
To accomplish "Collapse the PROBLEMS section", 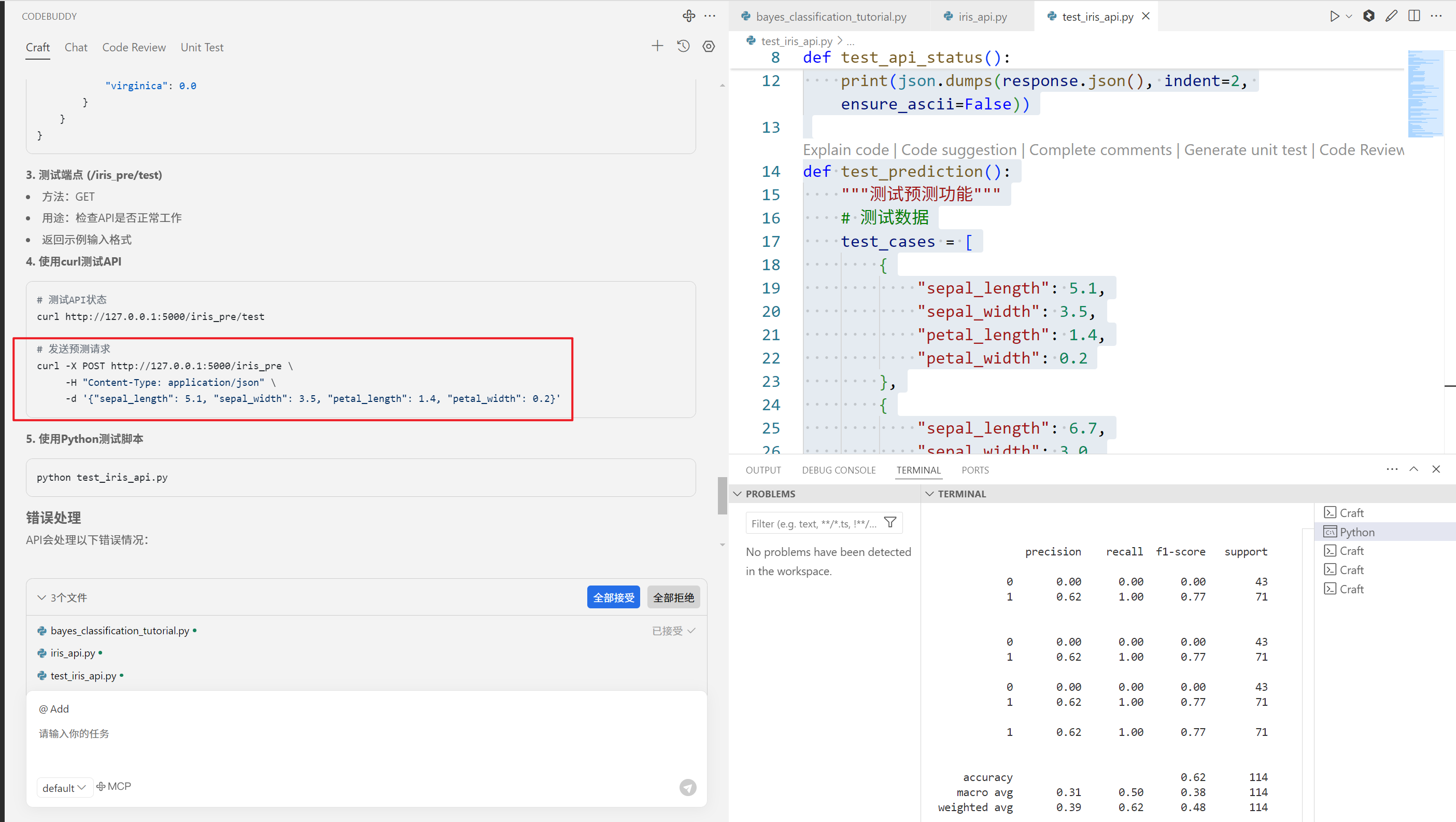I will pyautogui.click(x=737, y=494).
